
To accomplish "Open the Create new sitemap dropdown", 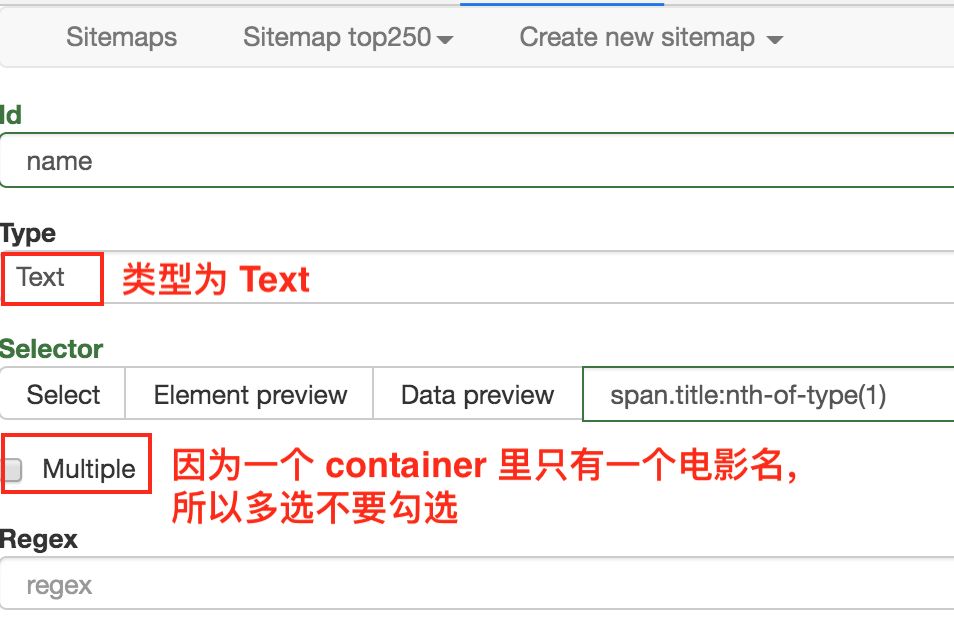I will click(651, 37).
